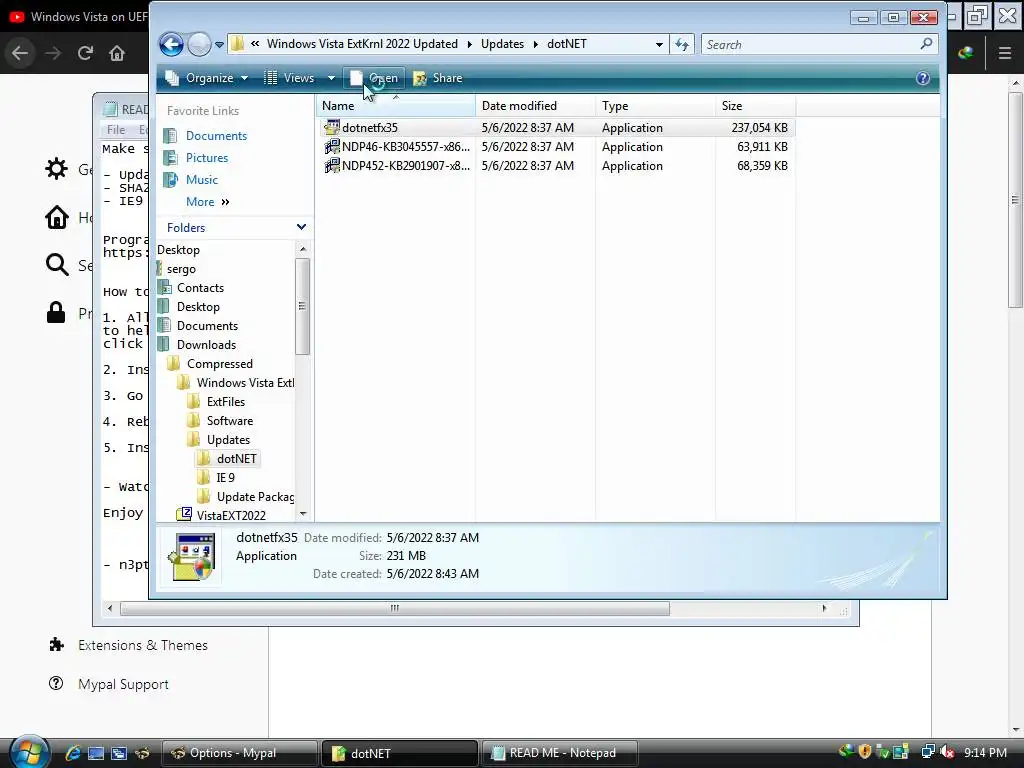
Task: Sort by the Size column header
Action: 756,106
